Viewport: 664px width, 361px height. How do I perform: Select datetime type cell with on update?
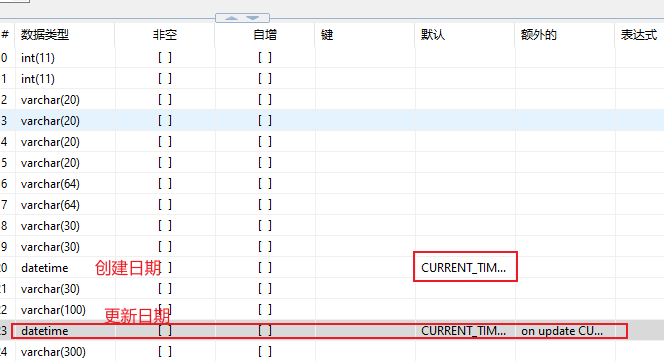point(45,330)
